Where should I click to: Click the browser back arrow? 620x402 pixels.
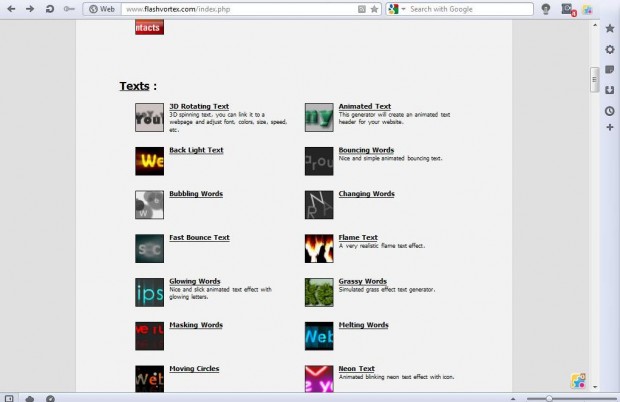tap(10, 9)
